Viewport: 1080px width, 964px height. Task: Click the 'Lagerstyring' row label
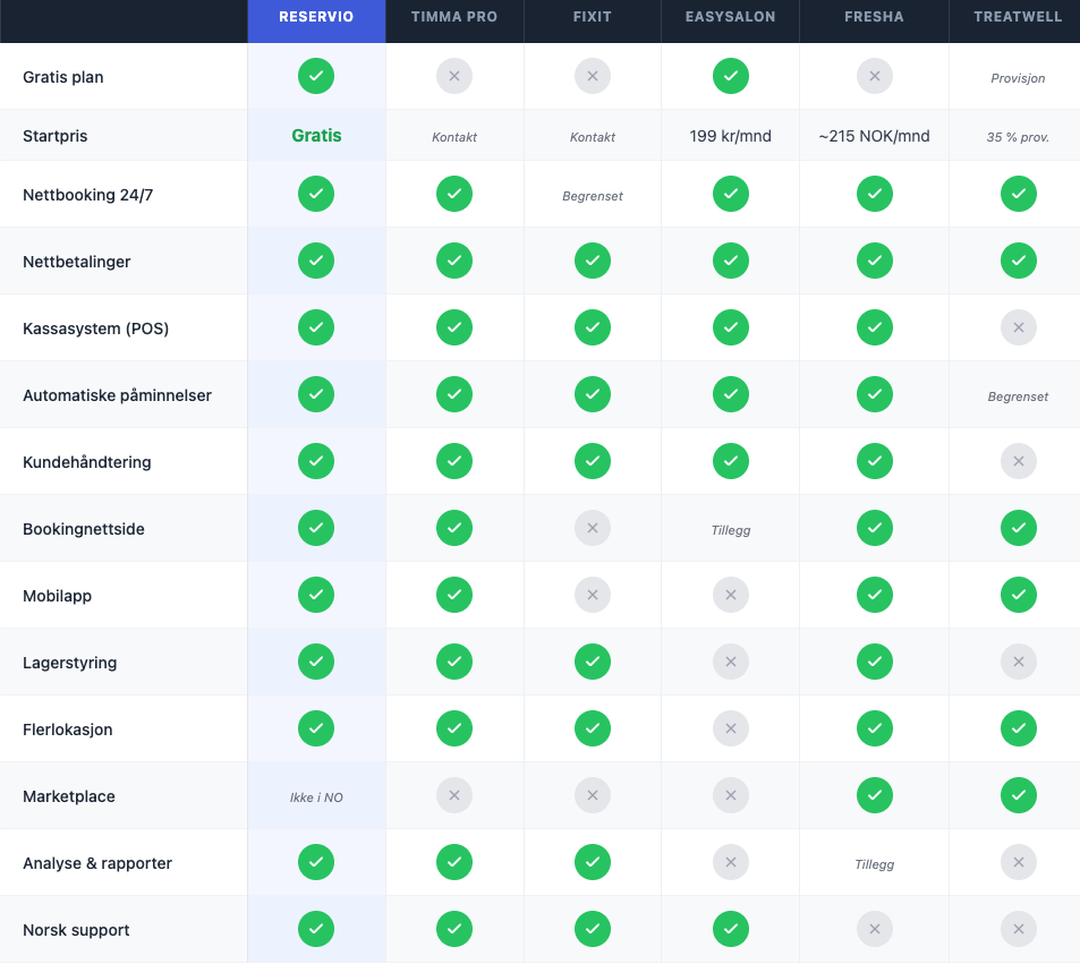[x=70, y=662]
